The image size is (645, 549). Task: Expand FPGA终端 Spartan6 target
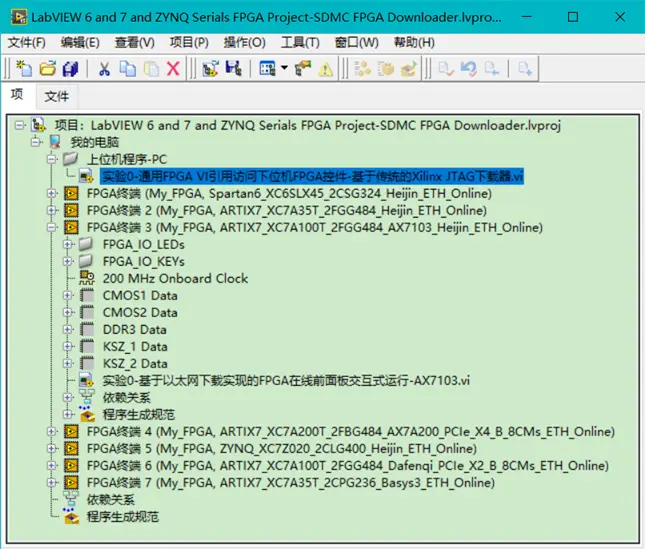[x=52, y=193]
